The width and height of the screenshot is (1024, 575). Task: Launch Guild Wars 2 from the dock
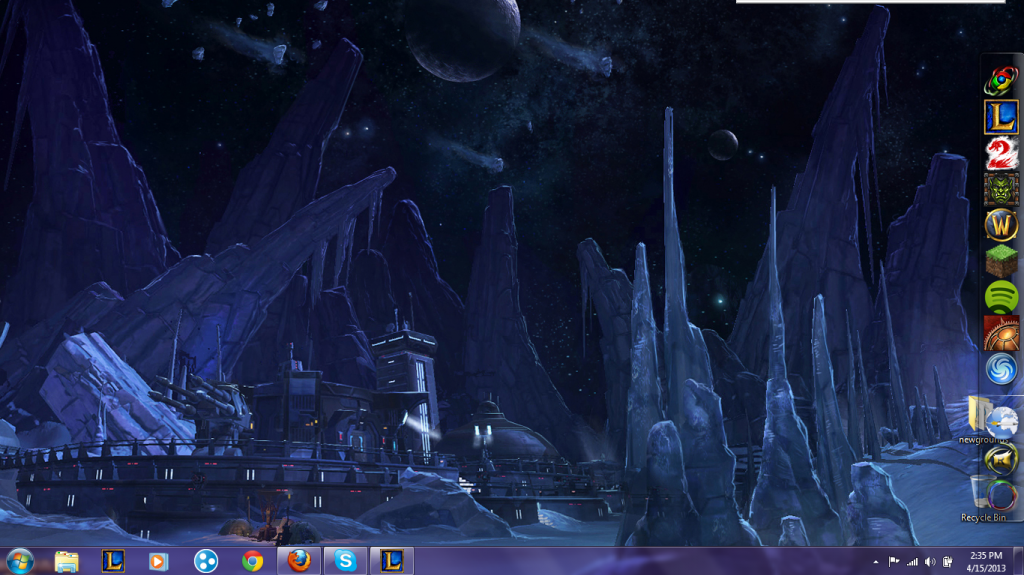click(1001, 154)
